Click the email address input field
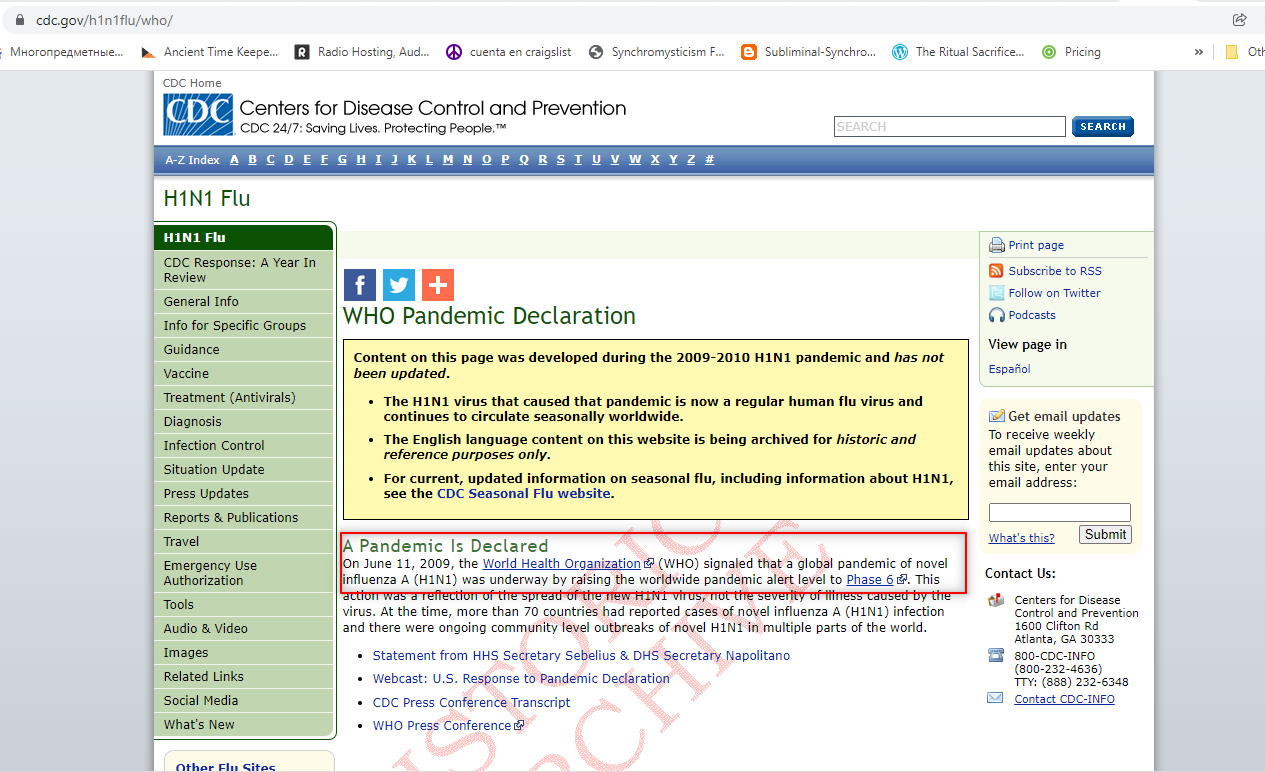This screenshot has width=1265, height=772. (1060, 512)
